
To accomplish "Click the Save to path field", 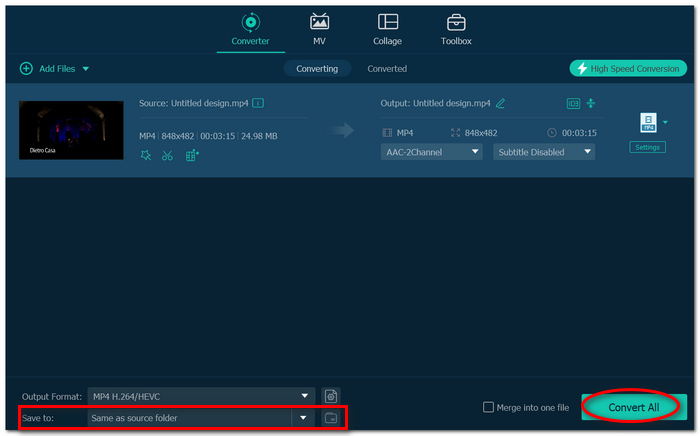I will click(x=189, y=418).
